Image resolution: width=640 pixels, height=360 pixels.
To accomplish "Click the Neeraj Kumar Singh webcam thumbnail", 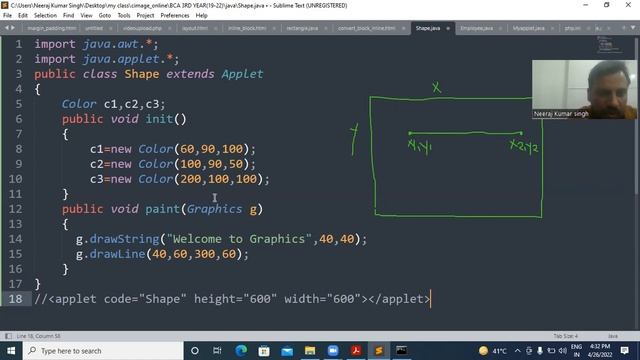I will click(584, 89).
